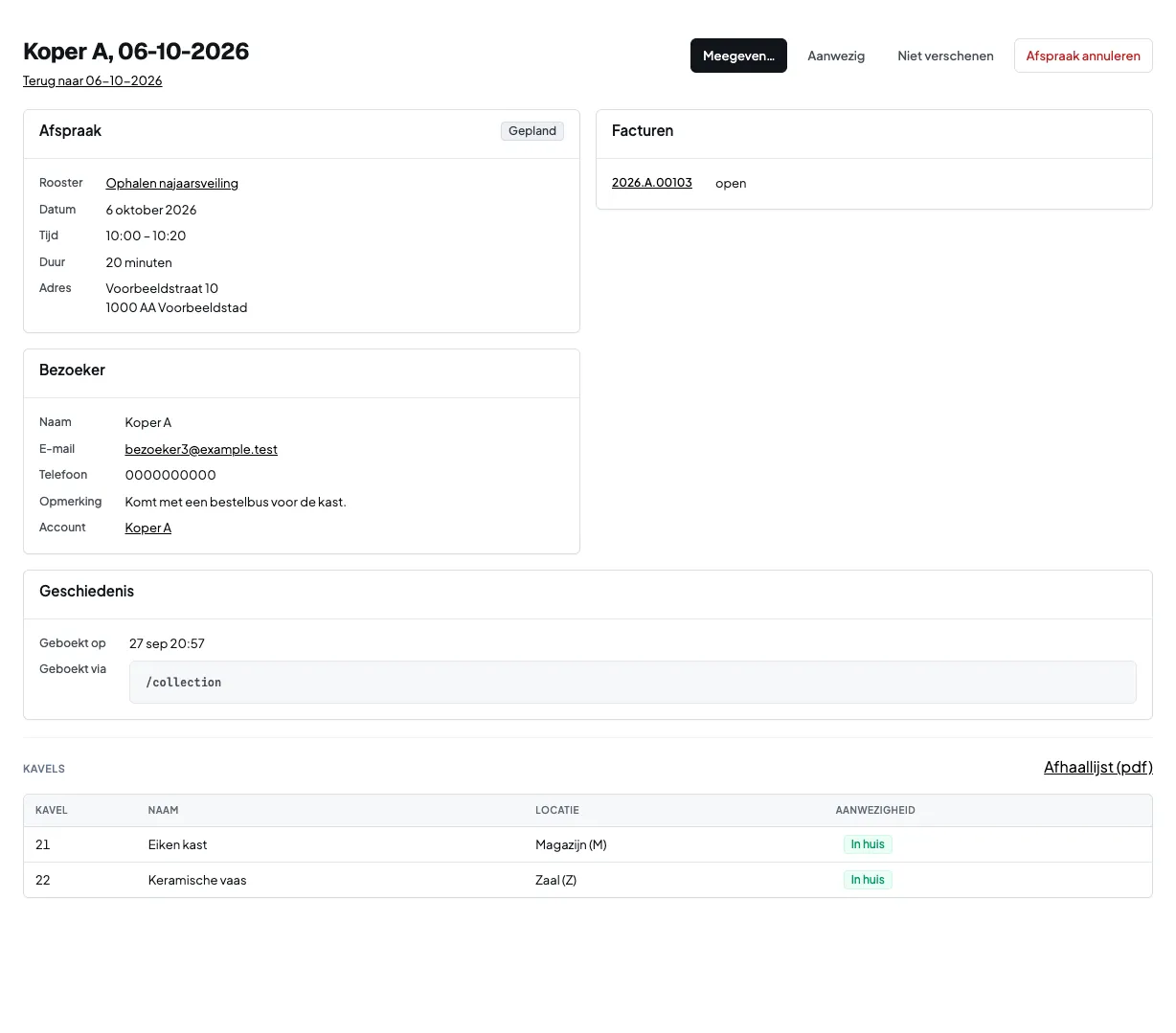Mark the visitor as Aanwezig
The image size is (1176, 1033).
click(x=836, y=56)
